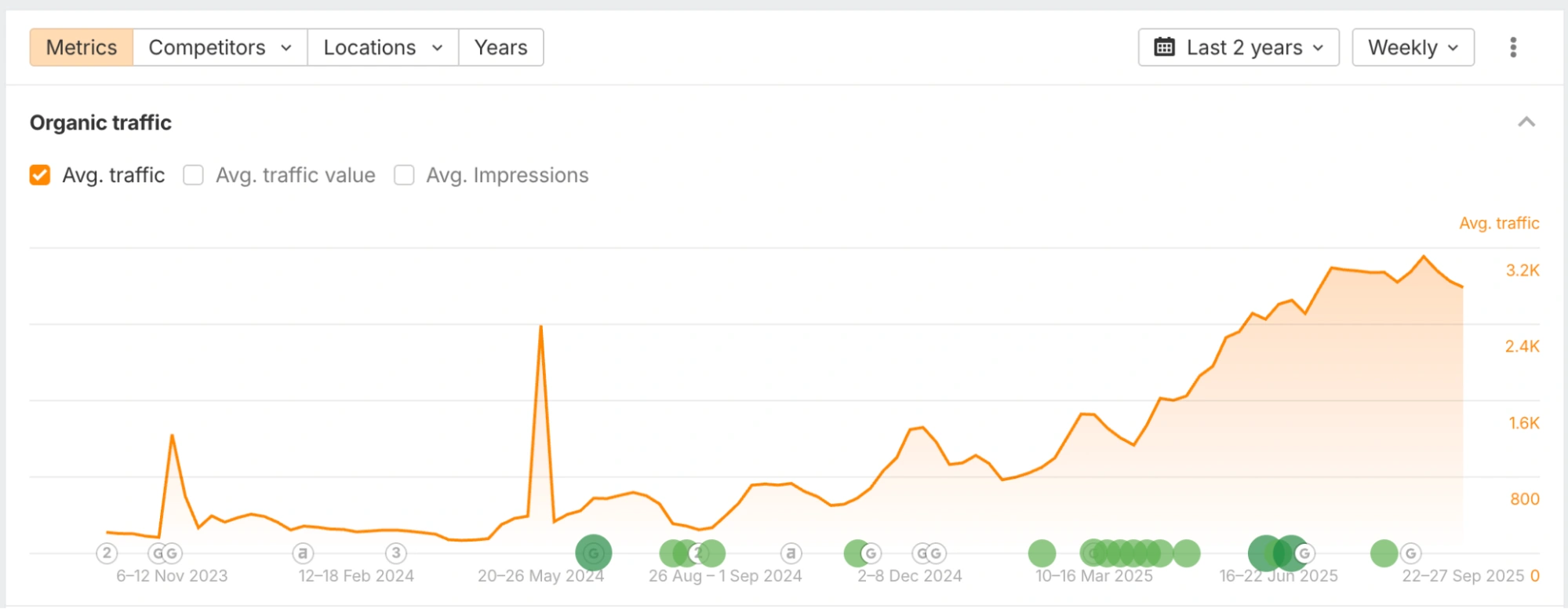Click the calendar icon in date range

[1164, 47]
